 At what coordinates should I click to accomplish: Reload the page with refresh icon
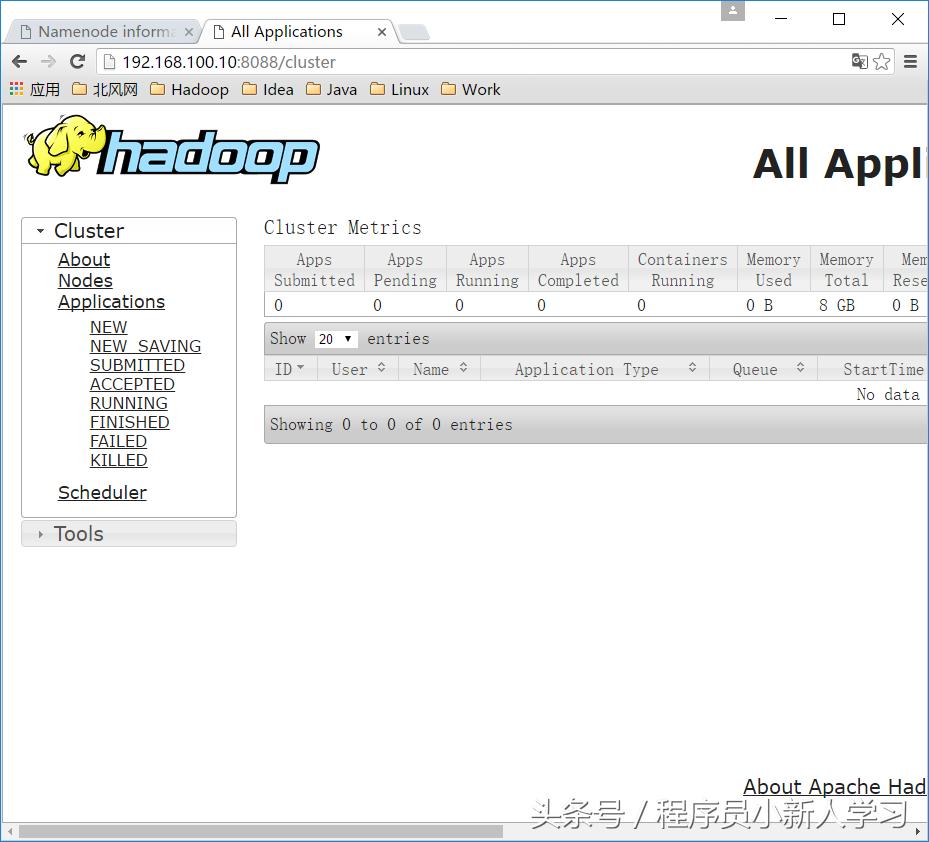click(78, 62)
